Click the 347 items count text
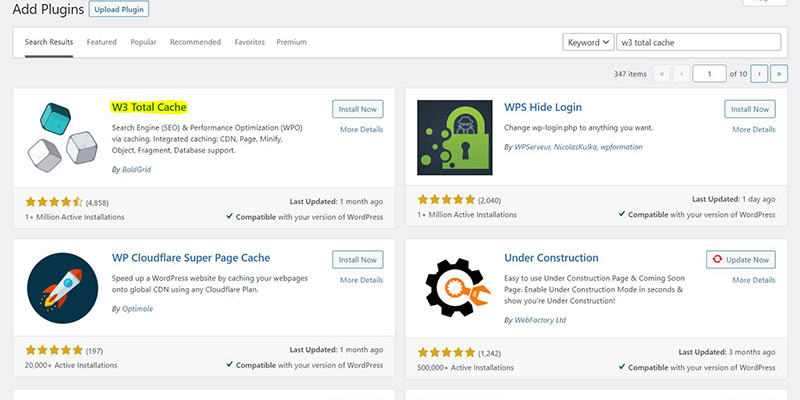The width and height of the screenshot is (800, 400). point(630,74)
